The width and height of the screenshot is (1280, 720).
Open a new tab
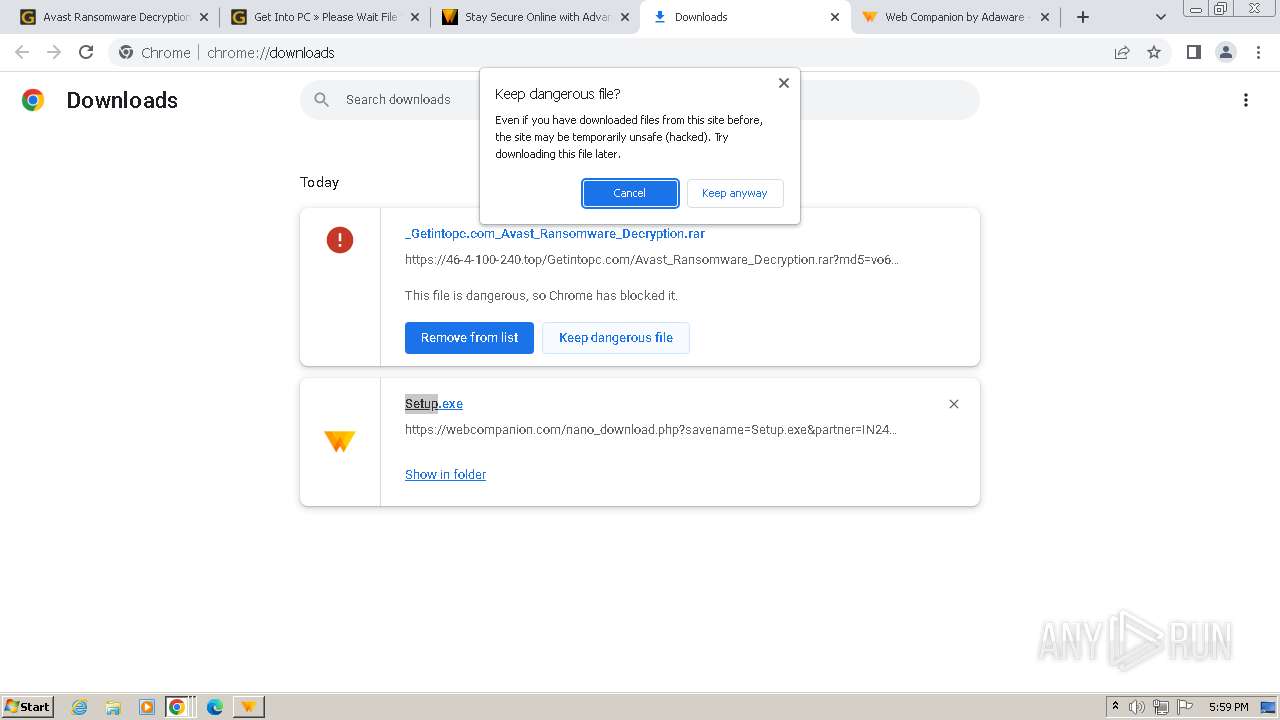pyautogui.click(x=1083, y=17)
